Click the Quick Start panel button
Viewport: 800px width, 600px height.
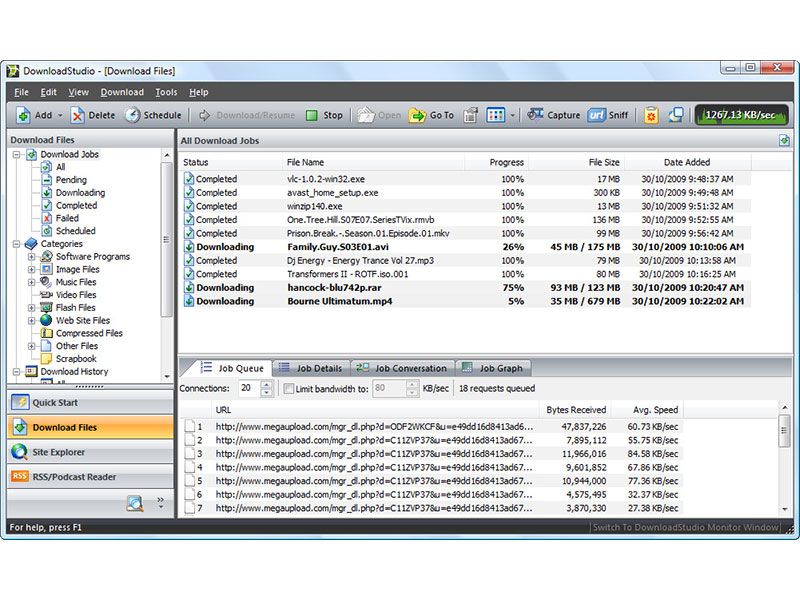tap(57, 403)
